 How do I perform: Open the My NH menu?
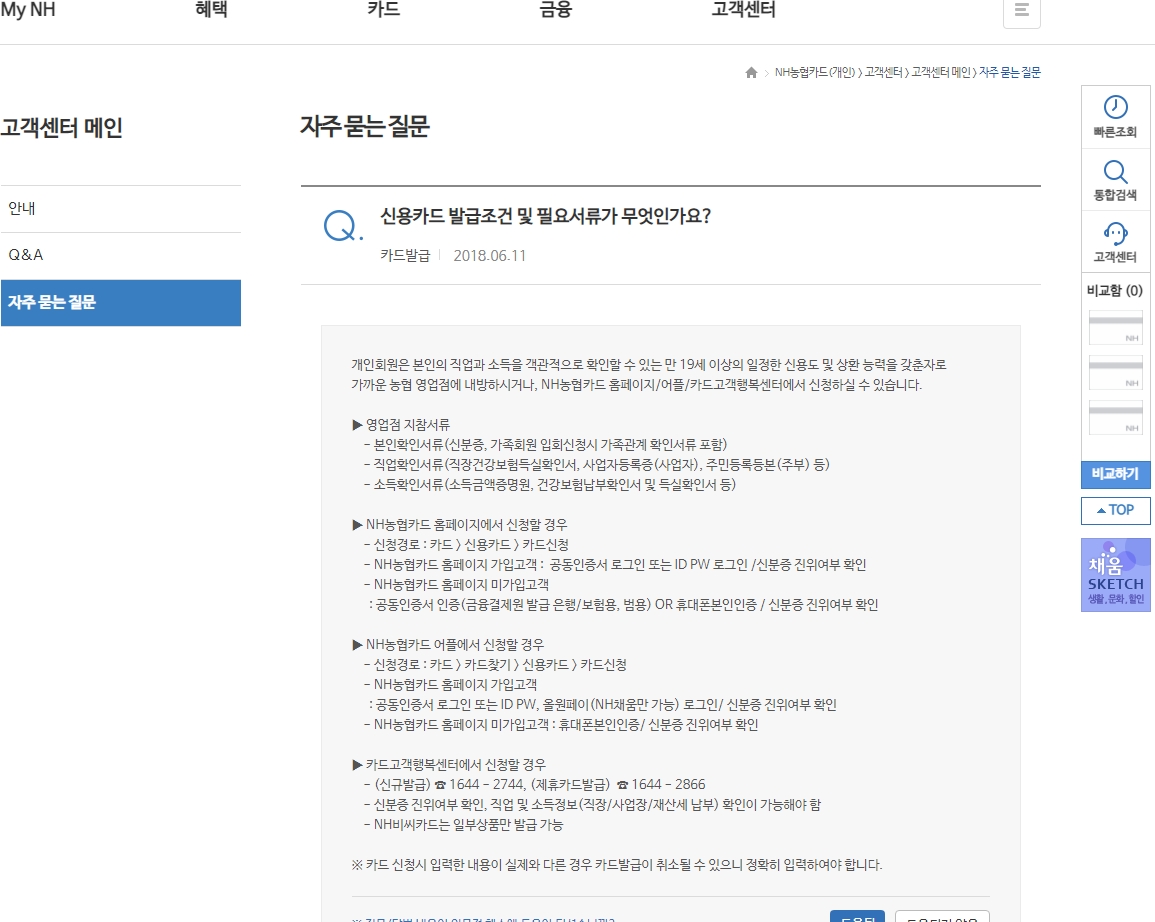tap(28, 10)
